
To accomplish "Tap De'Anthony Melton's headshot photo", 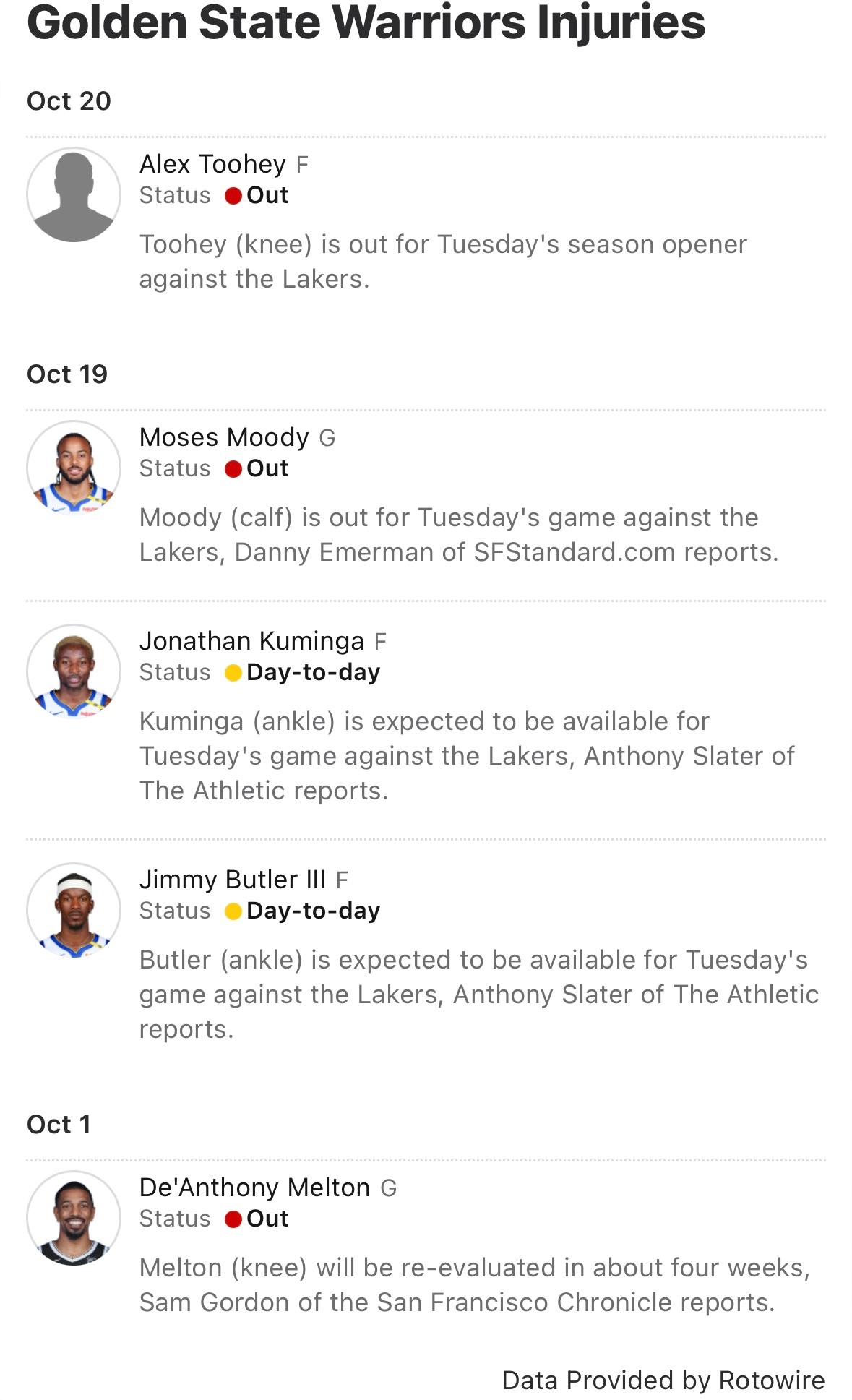I will pyautogui.click(x=74, y=1218).
